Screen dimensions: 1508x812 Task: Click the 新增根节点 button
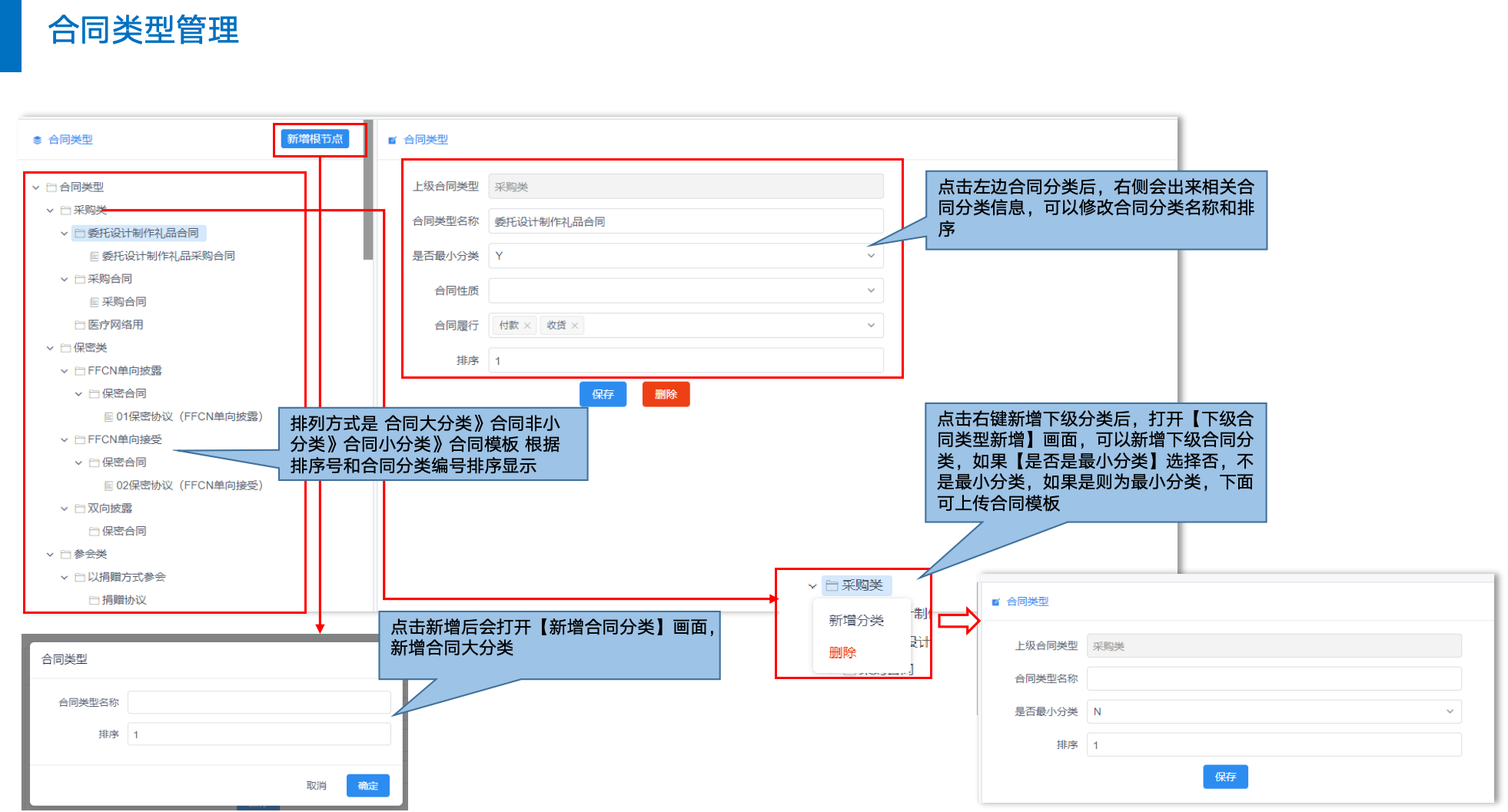tap(315, 139)
